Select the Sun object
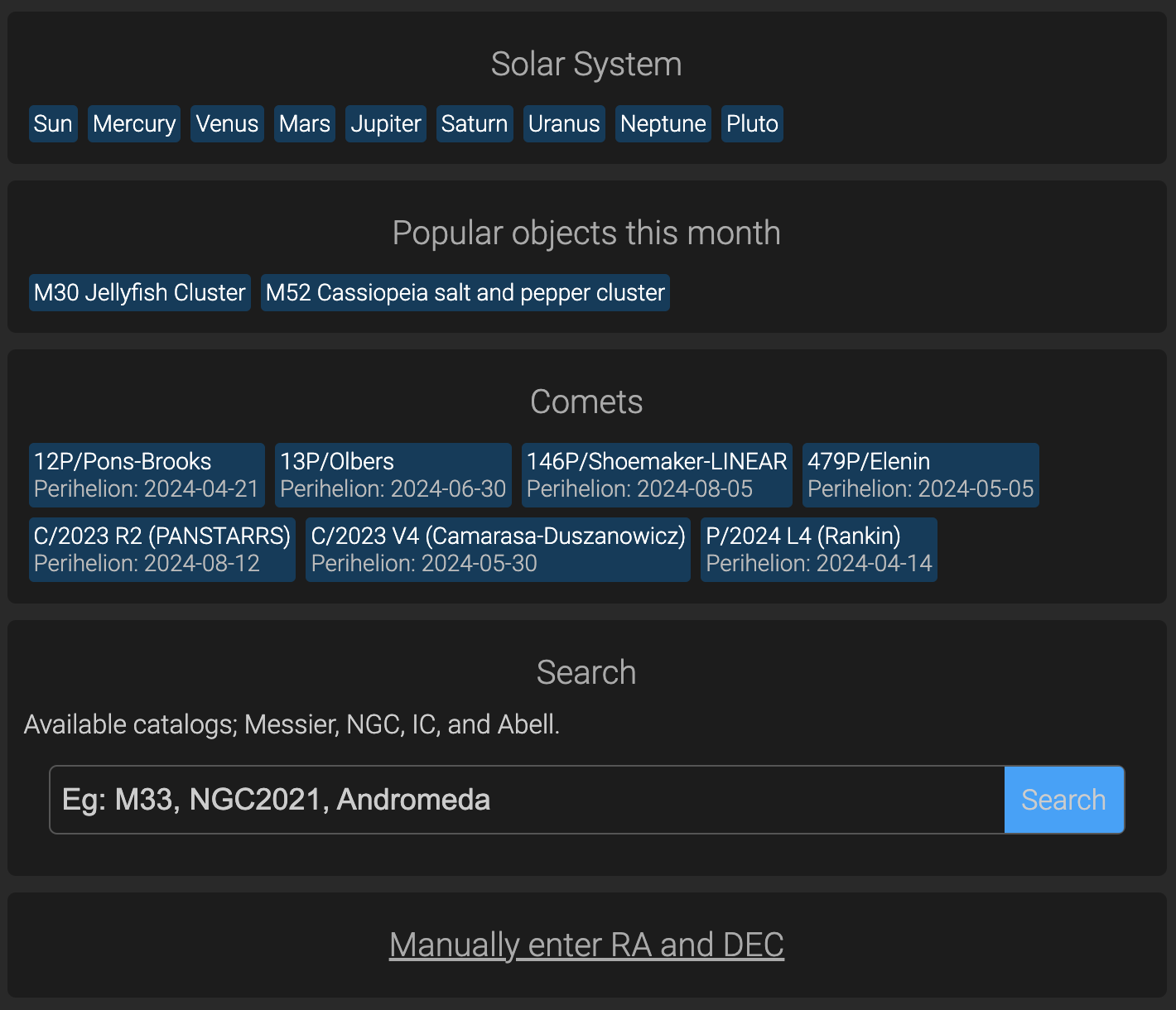The height and width of the screenshot is (1010, 1176). pyautogui.click(x=53, y=124)
